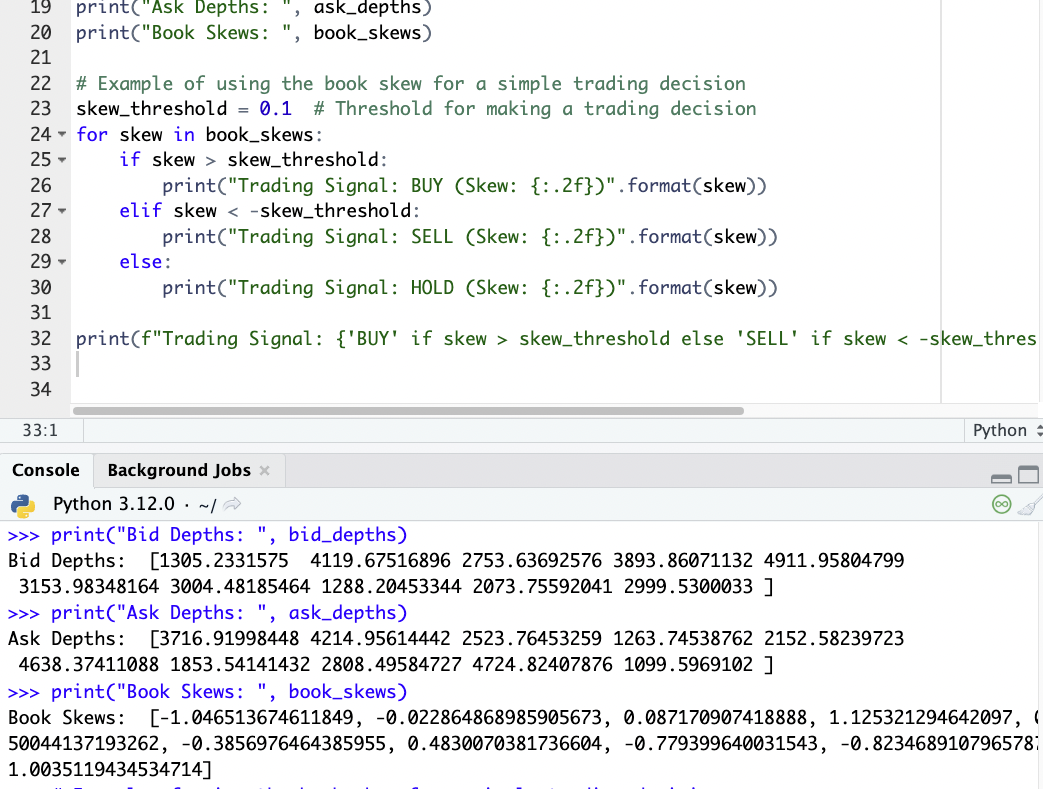Click the Python logo in the console header
The height and width of the screenshot is (789, 1043).
[22, 504]
